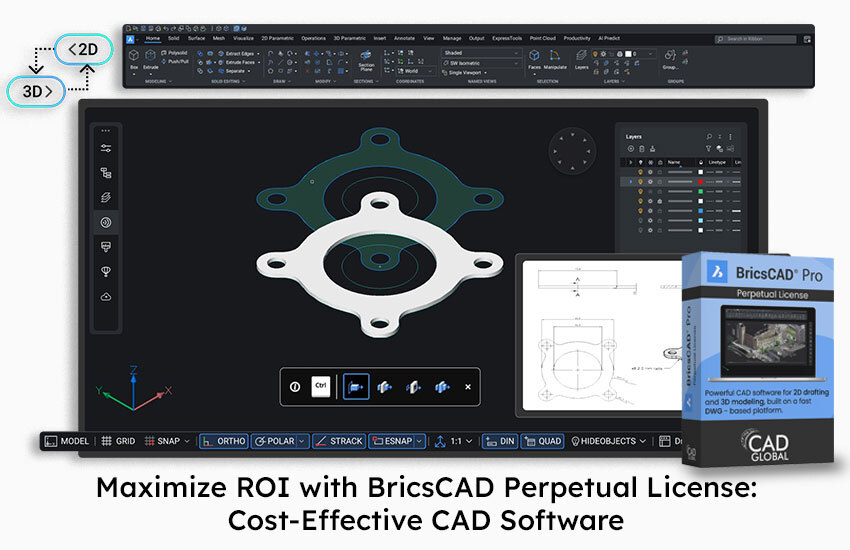Open the AI Predict ribbon tab

609,38
